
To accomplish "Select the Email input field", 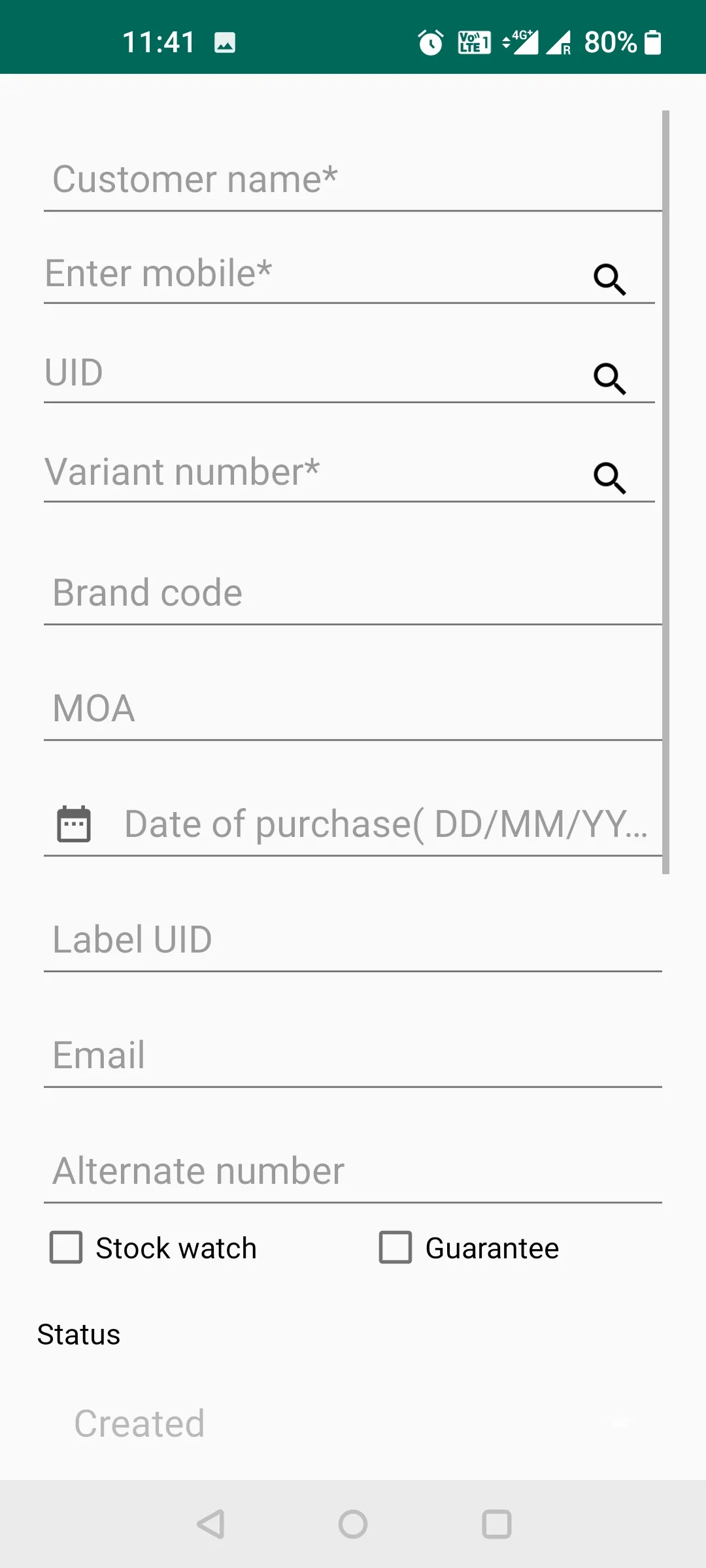I will (353, 1055).
